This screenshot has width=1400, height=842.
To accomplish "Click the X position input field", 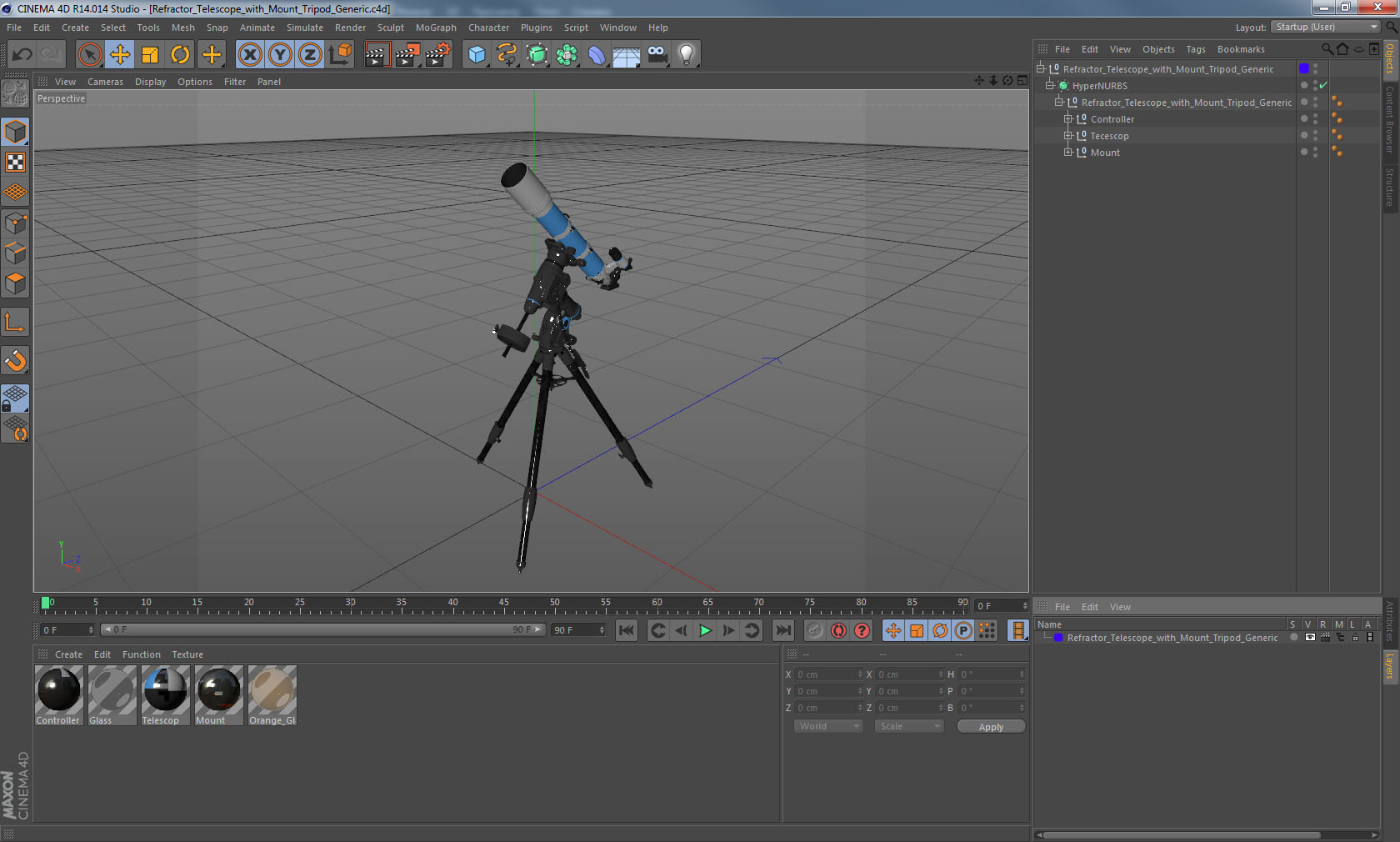I will tap(829, 674).
